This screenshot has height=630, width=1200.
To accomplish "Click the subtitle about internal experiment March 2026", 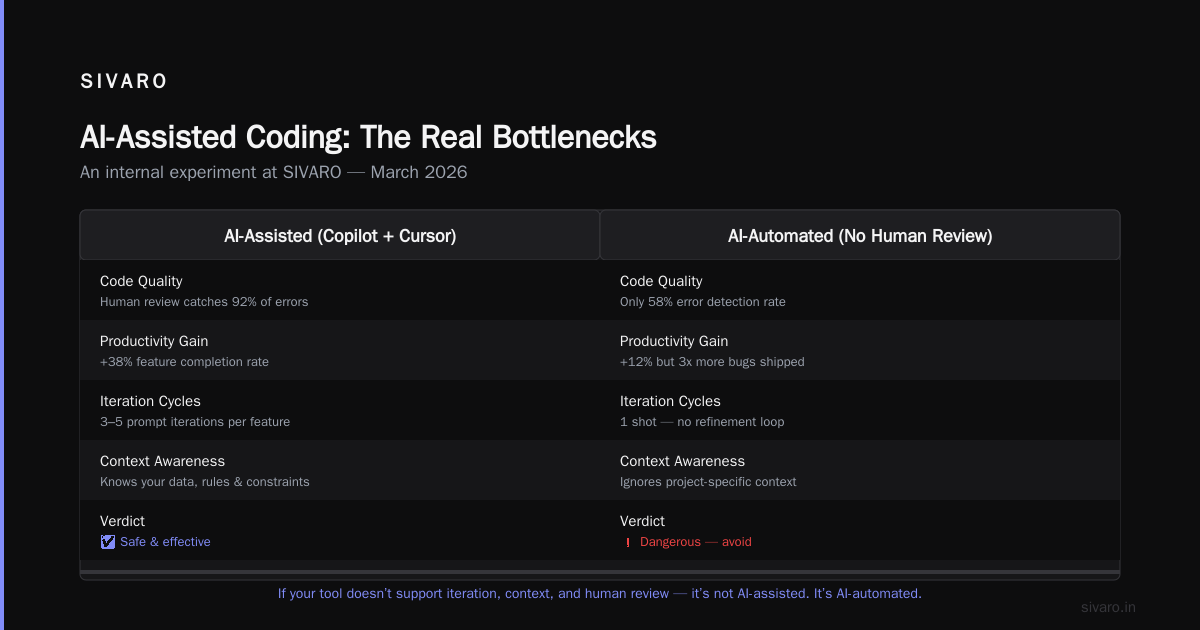I will click(274, 172).
